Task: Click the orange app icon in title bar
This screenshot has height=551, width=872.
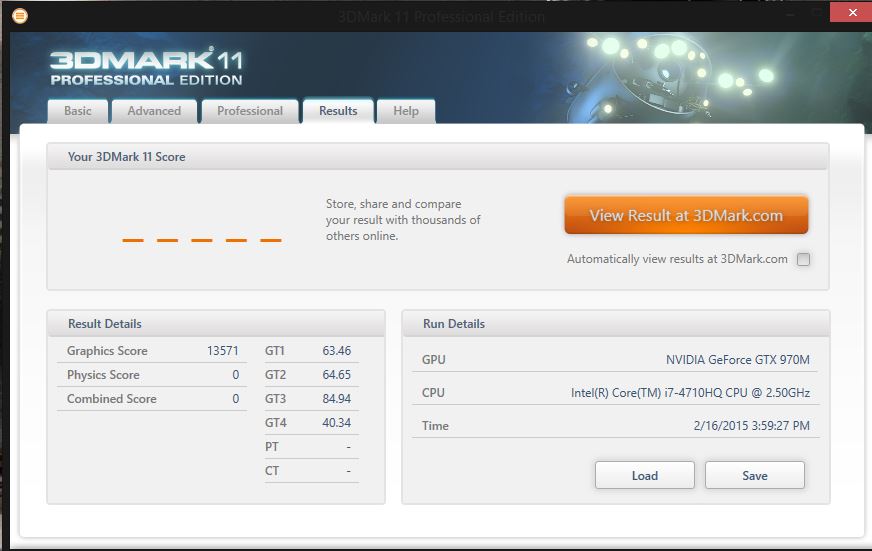Action: (x=19, y=16)
